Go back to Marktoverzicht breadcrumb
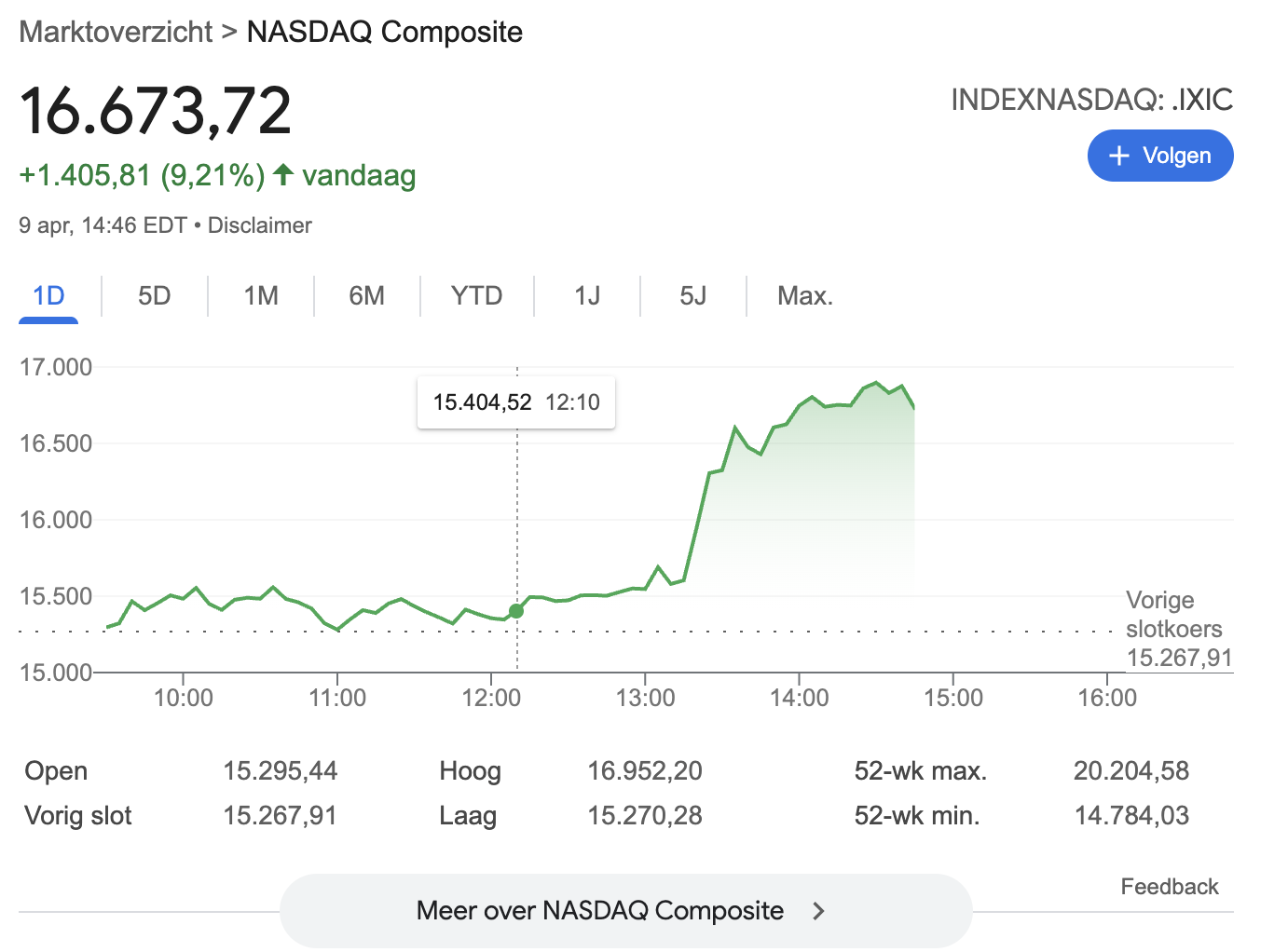This screenshot has height=952, width=1288. pyautogui.click(x=116, y=32)
